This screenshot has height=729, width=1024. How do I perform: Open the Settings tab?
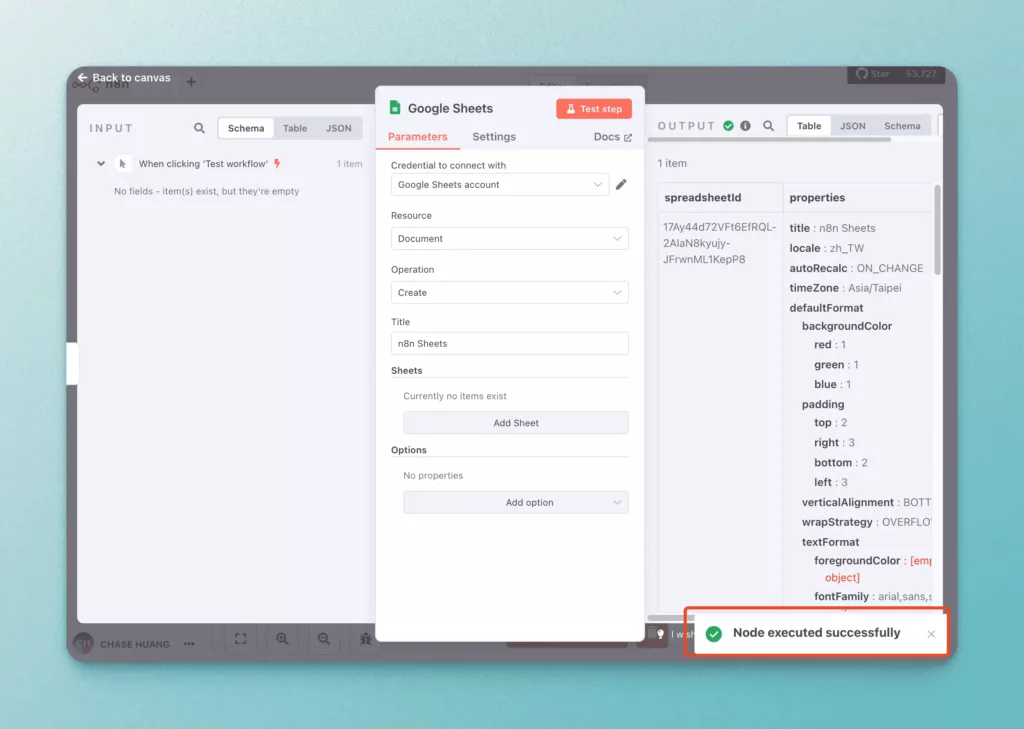(x=494, y=137)
